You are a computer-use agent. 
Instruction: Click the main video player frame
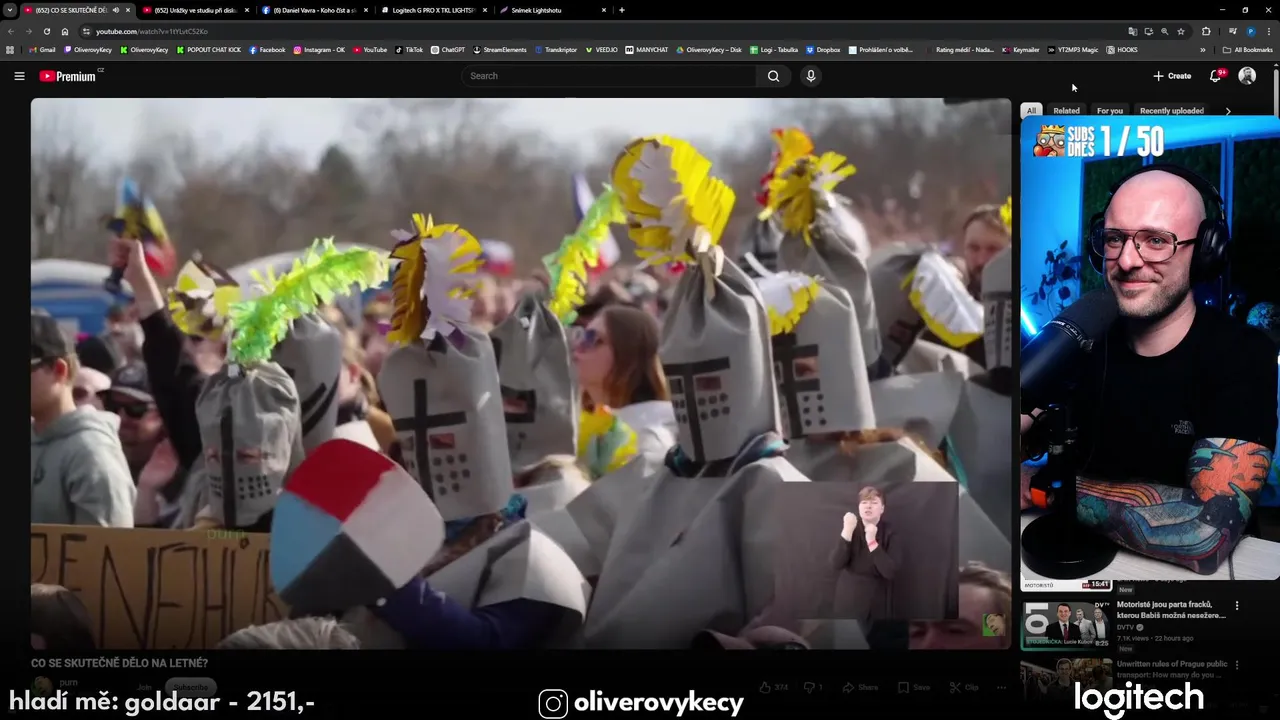pos(520,373)
